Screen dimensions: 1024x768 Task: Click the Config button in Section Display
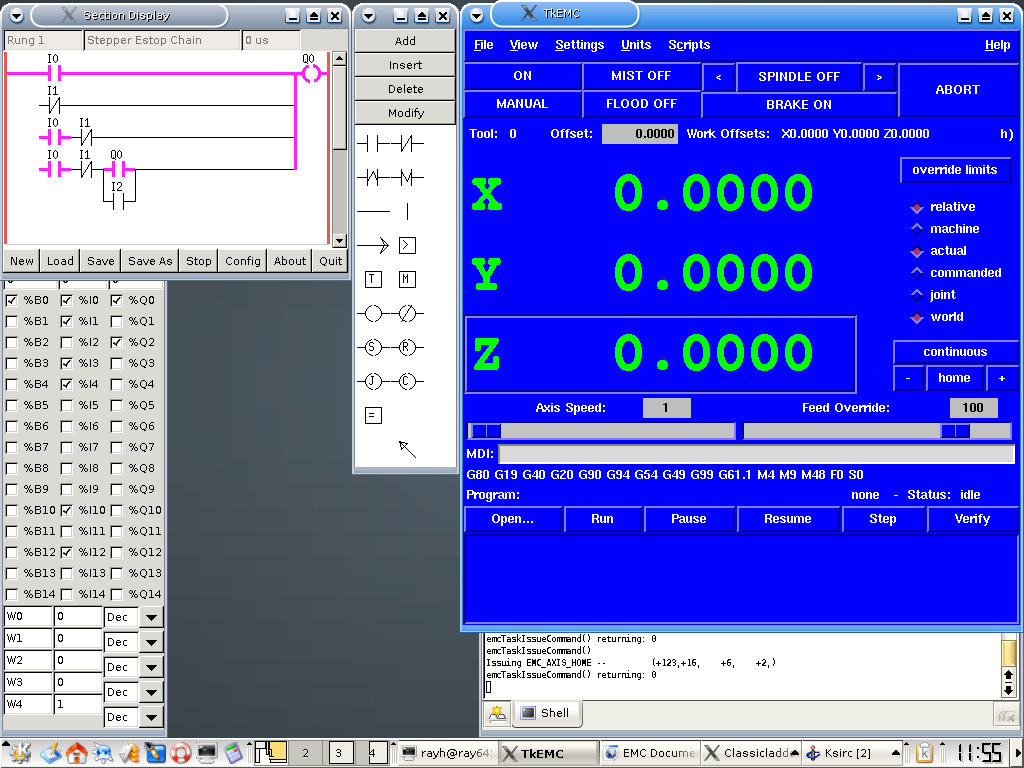pyautogui.click(x=242, y=261)
